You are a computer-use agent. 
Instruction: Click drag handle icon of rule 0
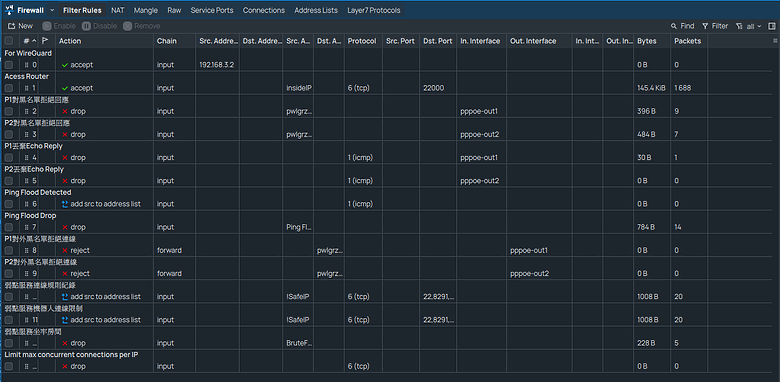(27, 65)
